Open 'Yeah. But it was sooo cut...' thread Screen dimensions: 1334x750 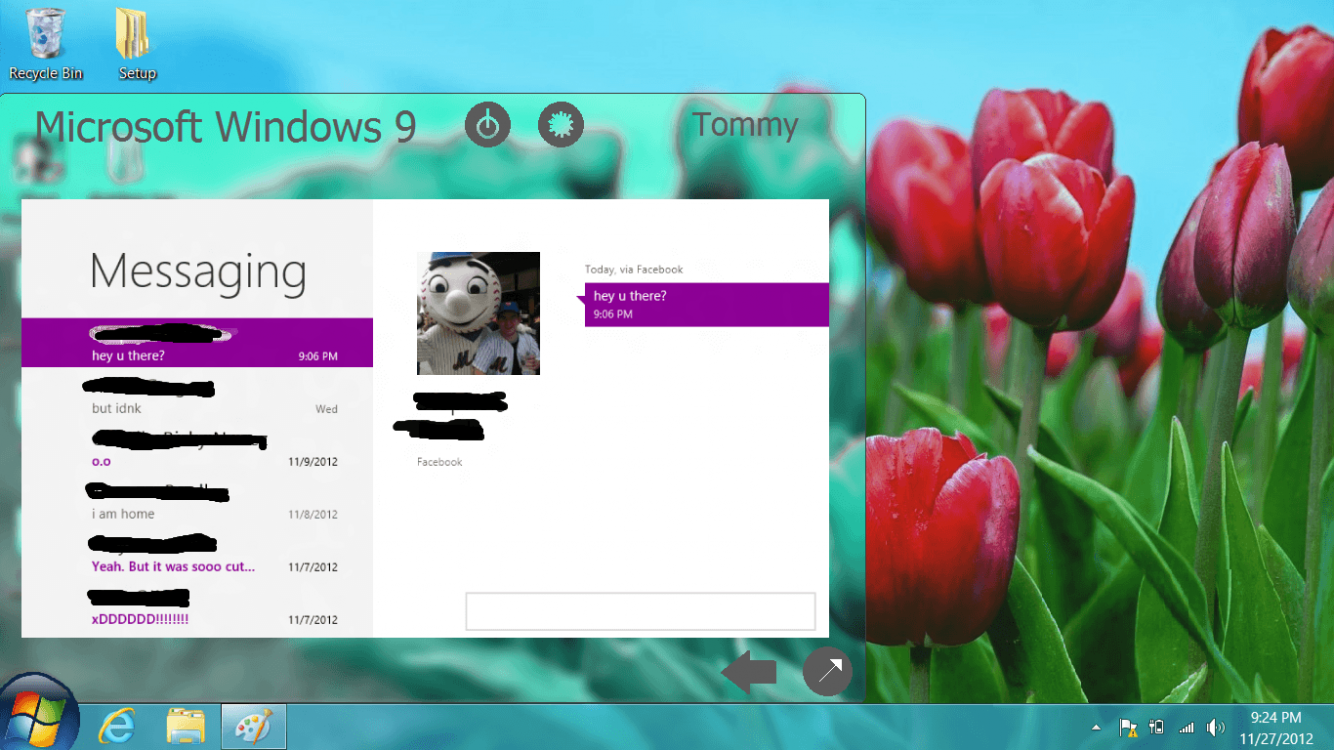(197, 554)
